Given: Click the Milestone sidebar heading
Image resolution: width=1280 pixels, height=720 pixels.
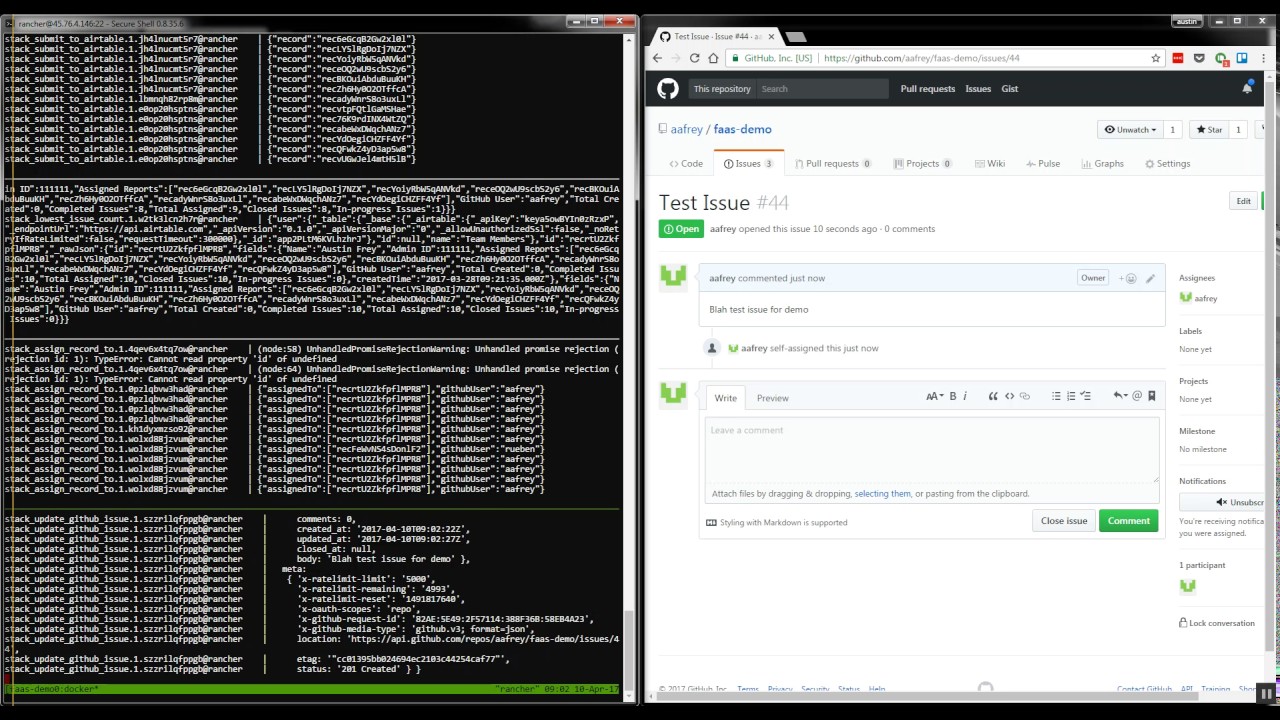Looking at the screenshot, I should [1197, 431].
